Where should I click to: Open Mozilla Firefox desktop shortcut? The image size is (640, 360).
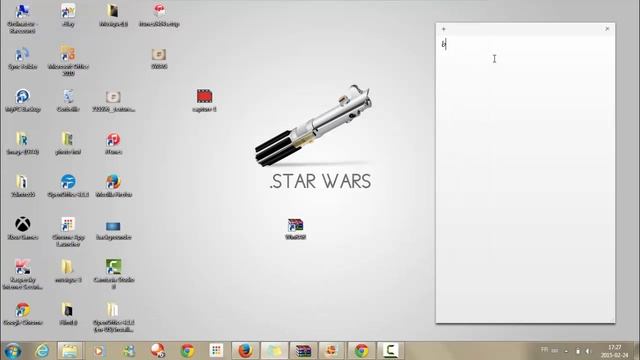tap(113, 186)
